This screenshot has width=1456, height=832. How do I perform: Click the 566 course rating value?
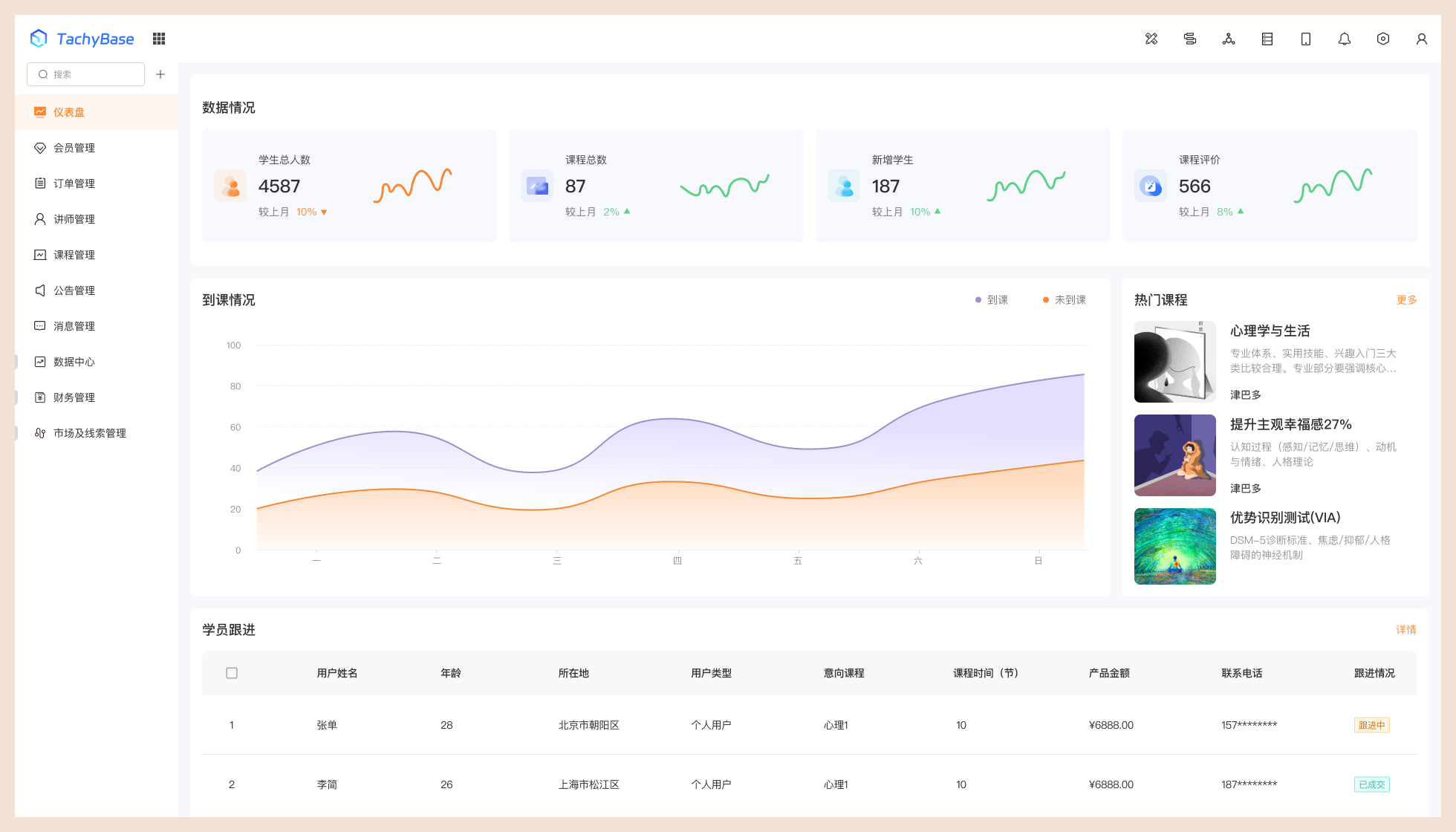point(1195,186)
